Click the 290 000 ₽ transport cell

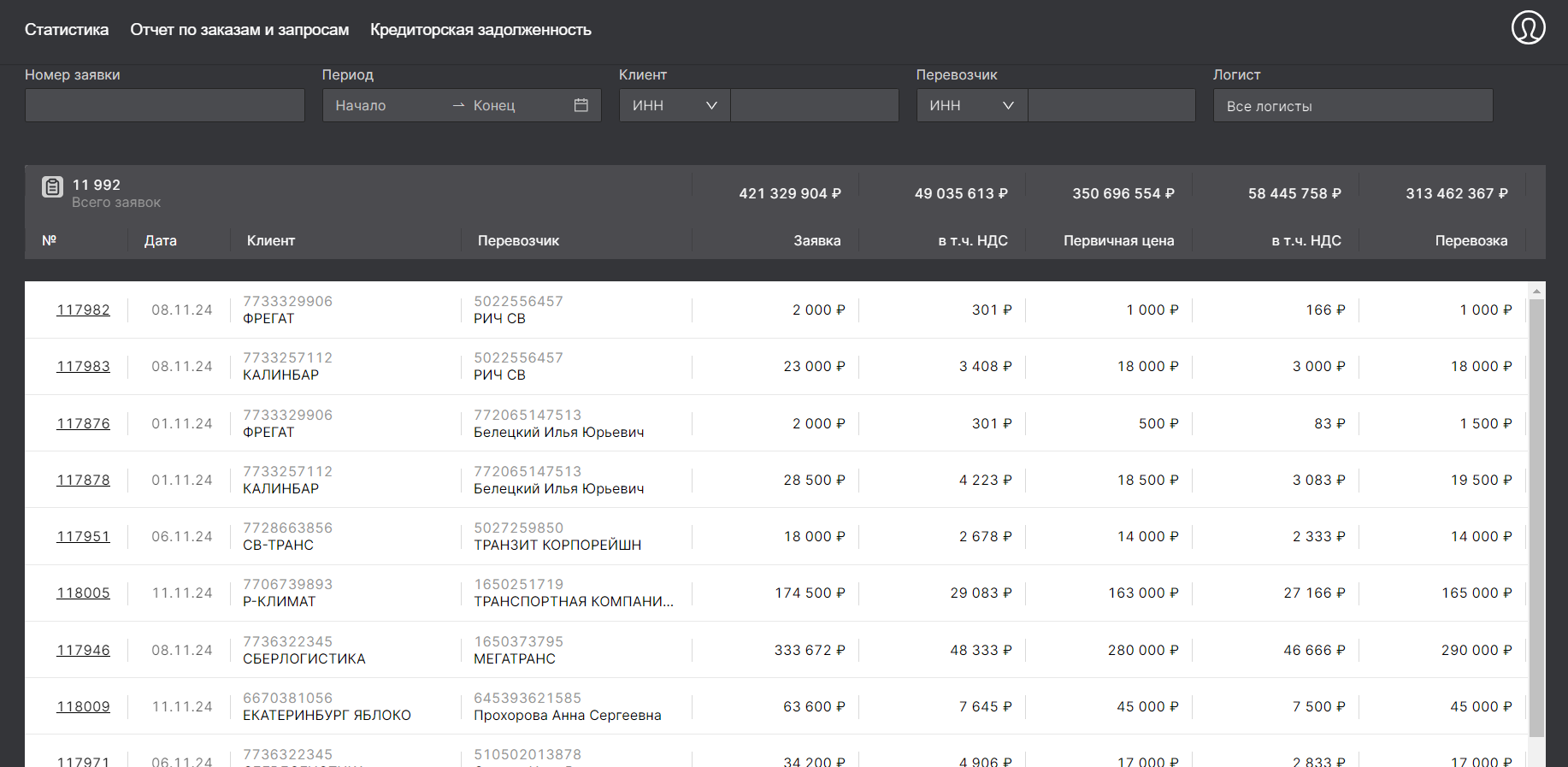1477,650
